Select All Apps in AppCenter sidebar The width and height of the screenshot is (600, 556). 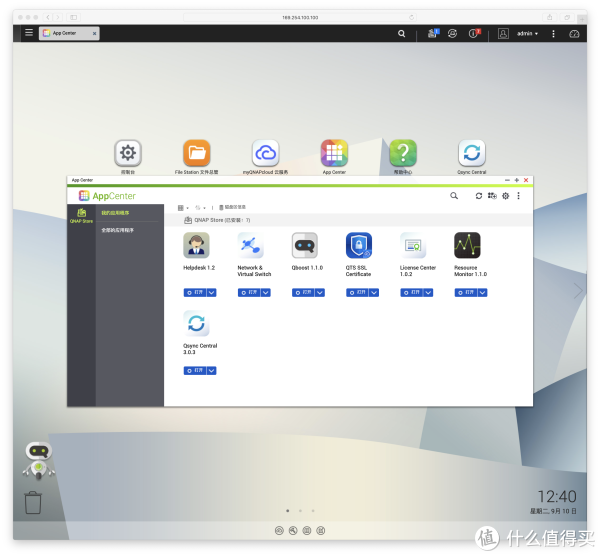[117, 230]
